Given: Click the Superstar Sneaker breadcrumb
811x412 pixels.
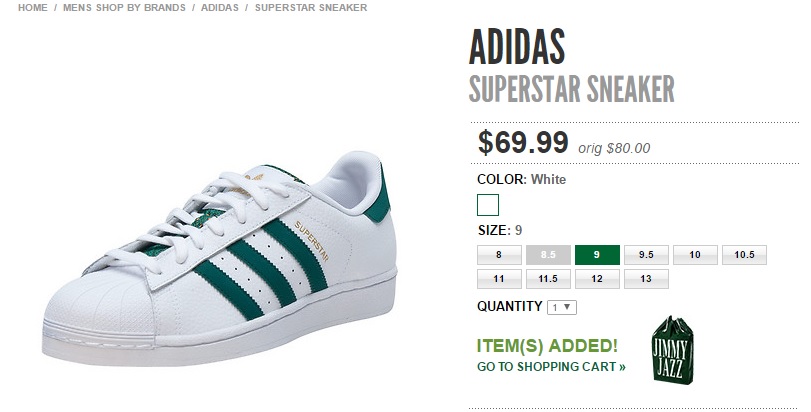Looking at the screenshot, I should [310, 7].
